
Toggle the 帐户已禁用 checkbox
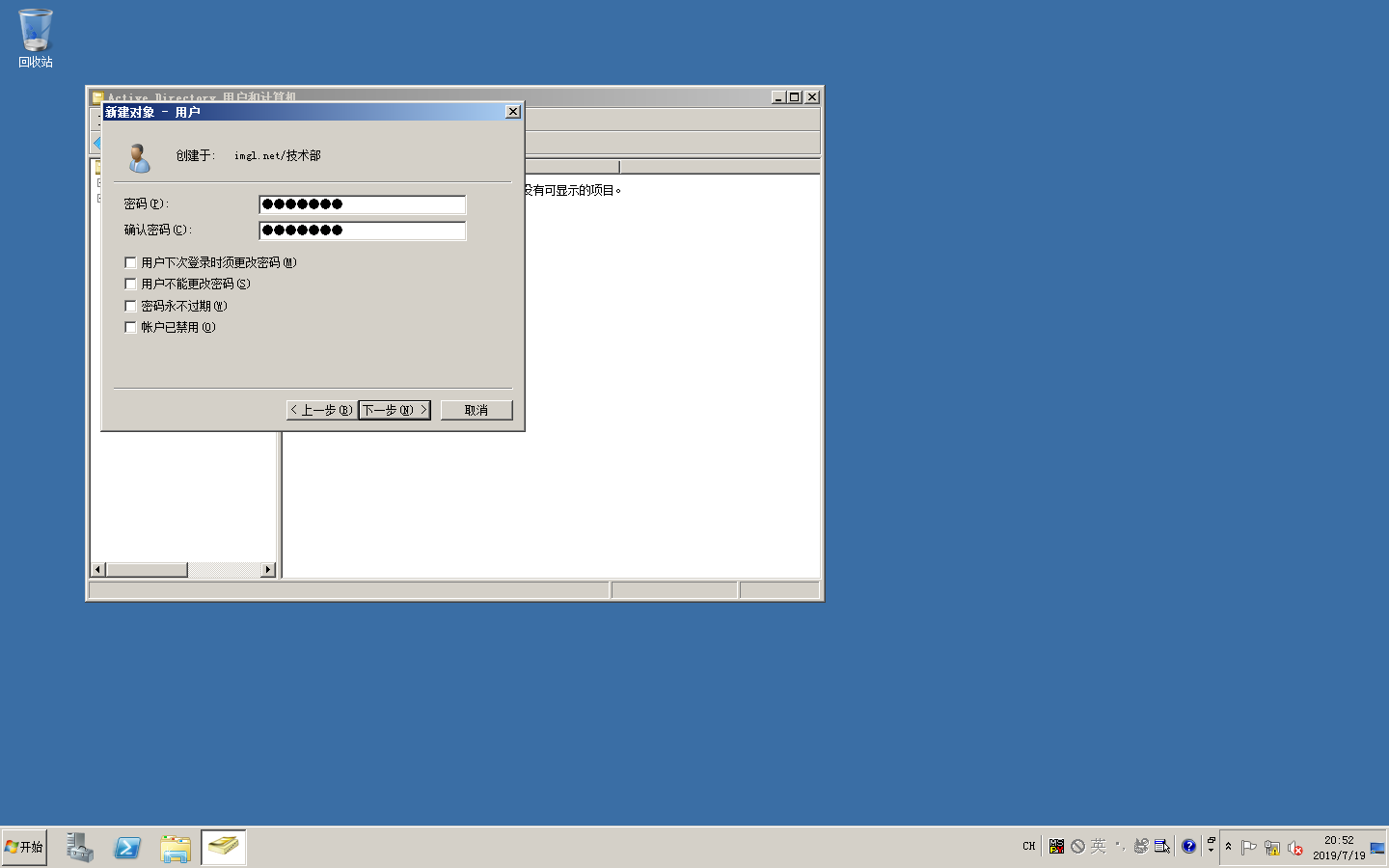[x=130, y=327]
